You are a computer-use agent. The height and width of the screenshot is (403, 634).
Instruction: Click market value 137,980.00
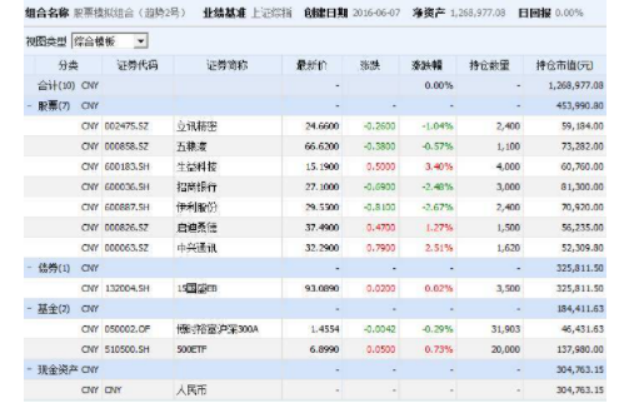[580, 350]
